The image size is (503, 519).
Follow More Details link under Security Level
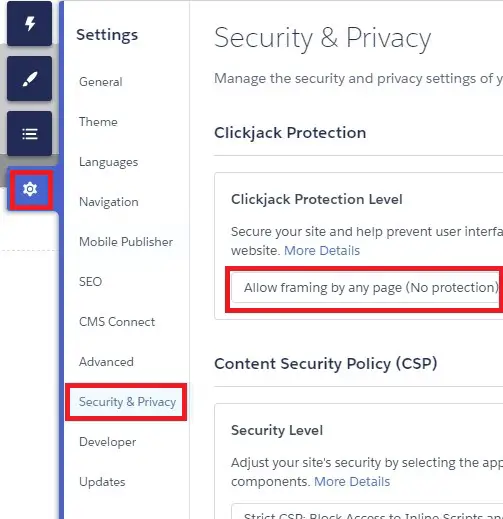coord(352,482)
